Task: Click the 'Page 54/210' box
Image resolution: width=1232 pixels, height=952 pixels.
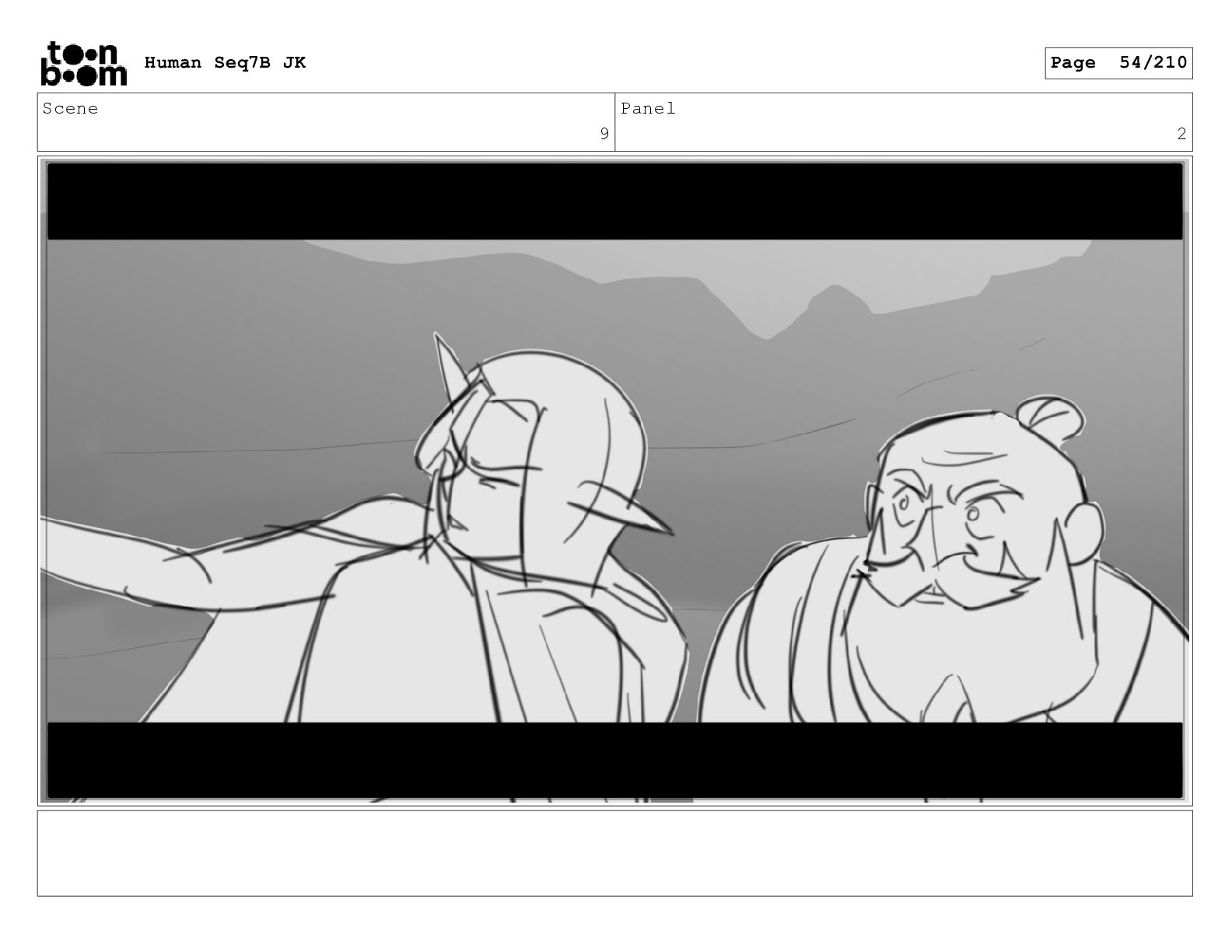Action: (x=1118, y=63)
